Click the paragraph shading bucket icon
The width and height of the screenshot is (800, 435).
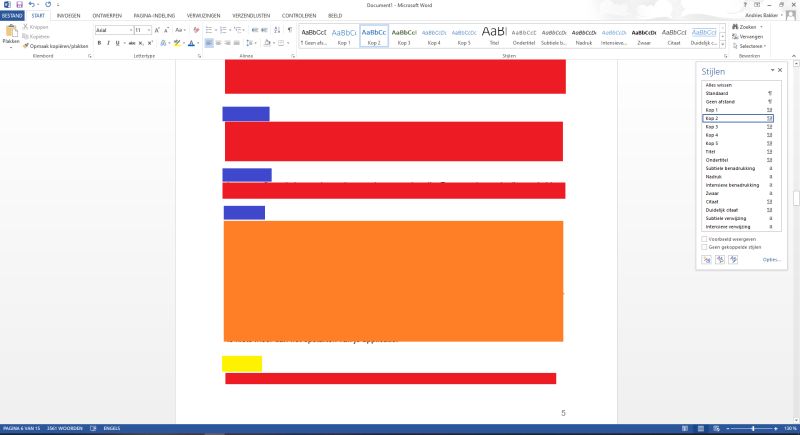266,43
